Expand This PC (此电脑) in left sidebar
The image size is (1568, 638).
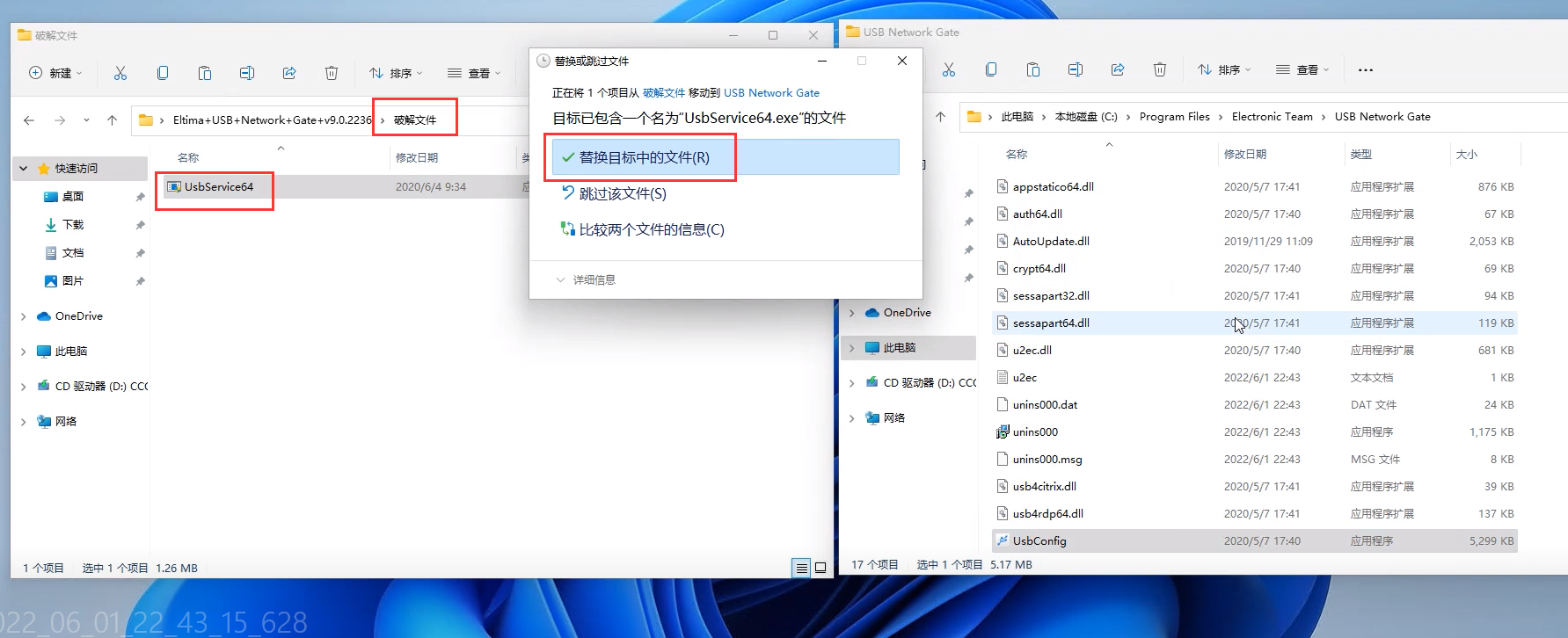tap(24, 352)
